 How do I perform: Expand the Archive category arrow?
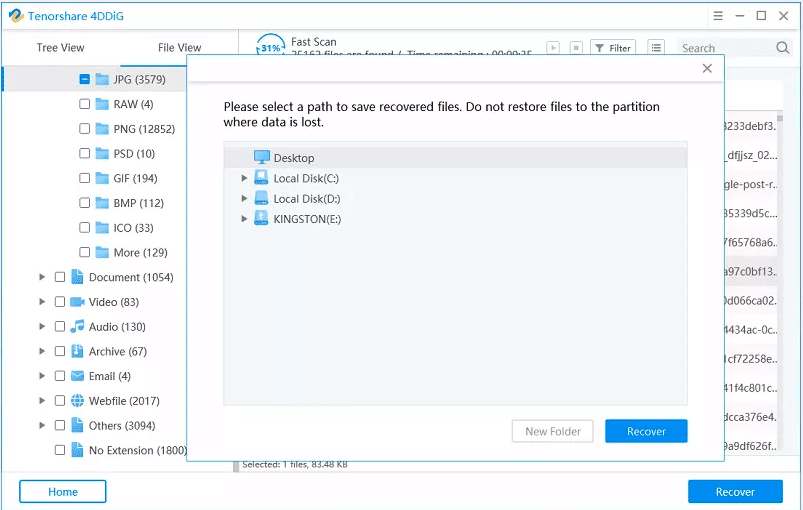pos(42,351)
